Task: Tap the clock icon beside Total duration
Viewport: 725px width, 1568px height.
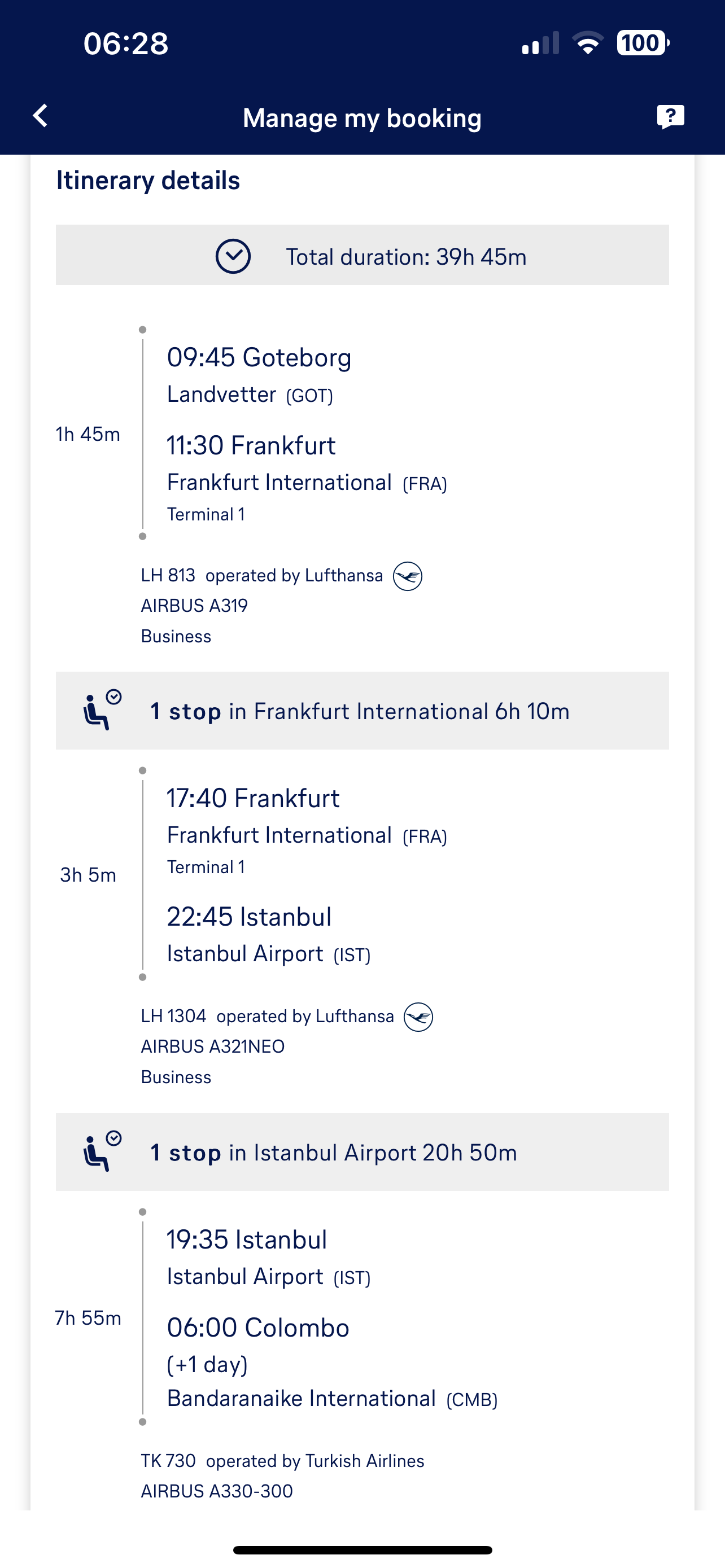Action: point(233,256)
